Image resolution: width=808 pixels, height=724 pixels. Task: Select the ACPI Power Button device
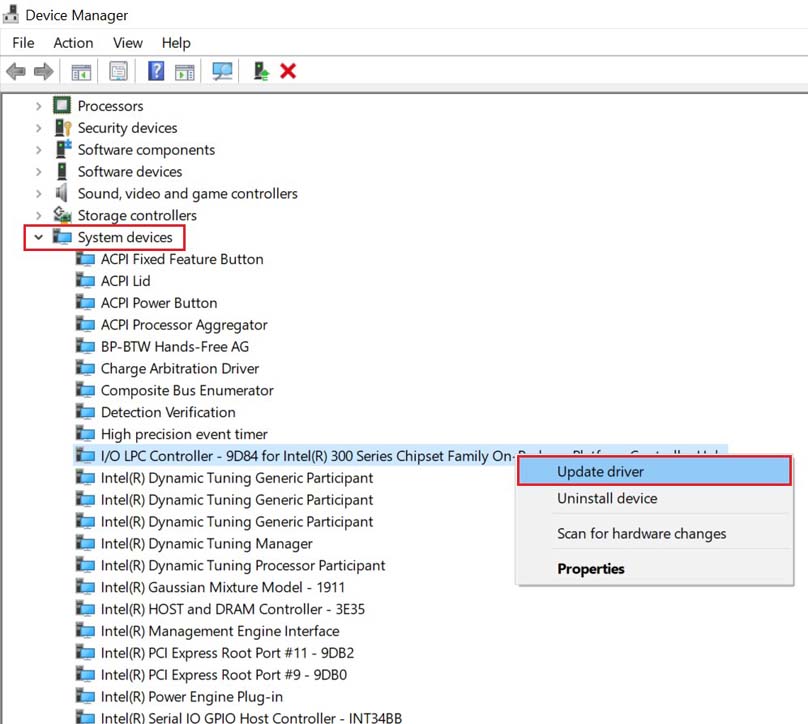pyautogui.click(x=158, y=302)
